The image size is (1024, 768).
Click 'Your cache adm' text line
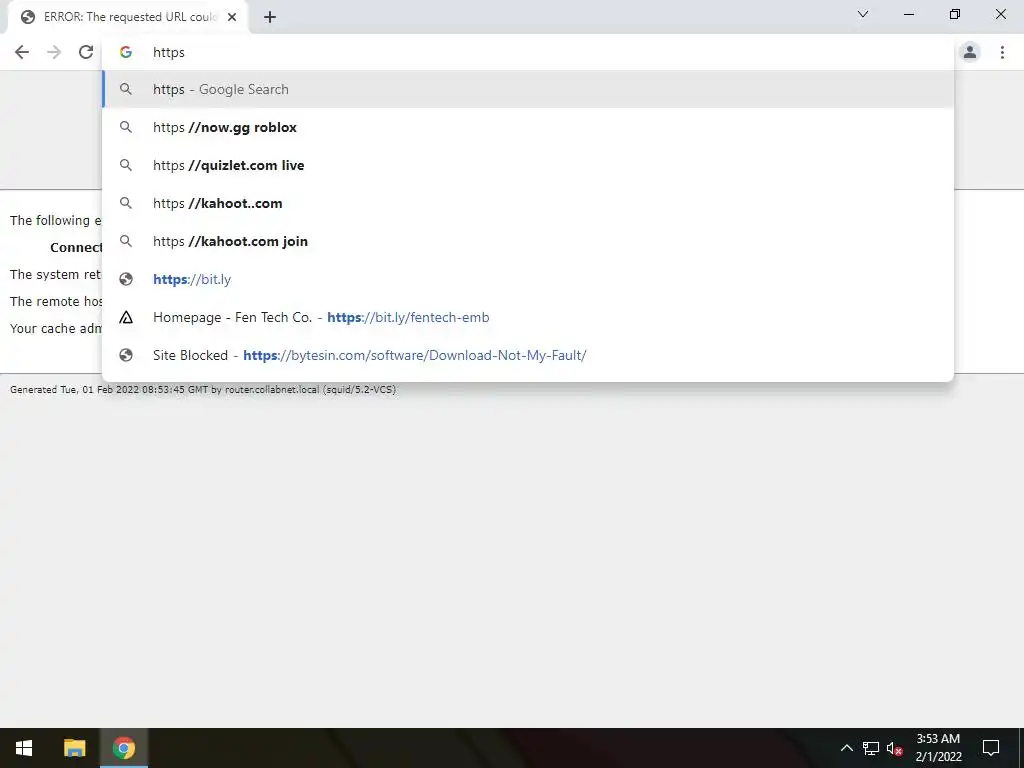tap(56, 328)
